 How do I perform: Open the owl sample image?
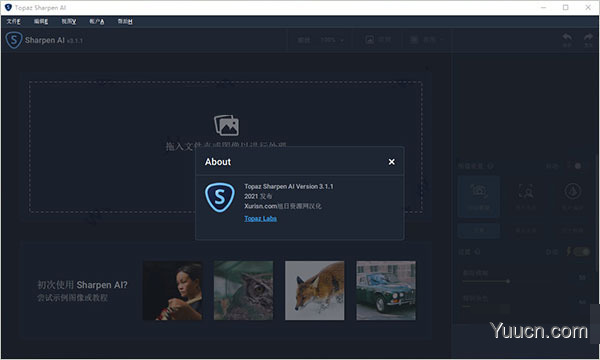point(244,290)
